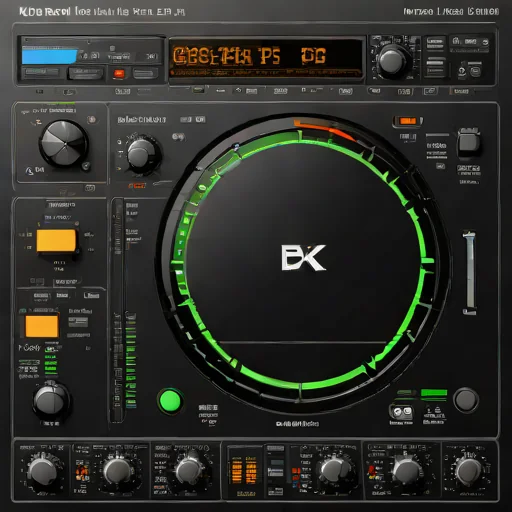Click the orange LED text display

click(x=266, y=59)
